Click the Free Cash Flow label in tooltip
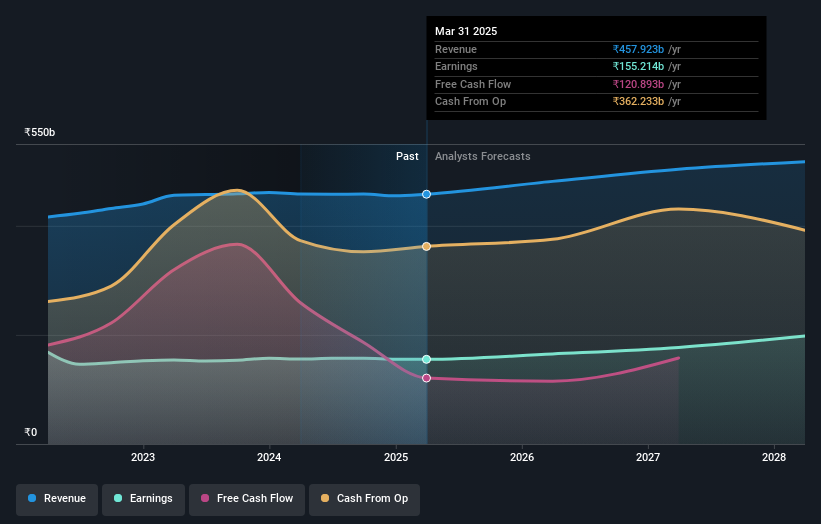Image resolution: width=821 pixels, height=524 pixels. click(473, 84)
